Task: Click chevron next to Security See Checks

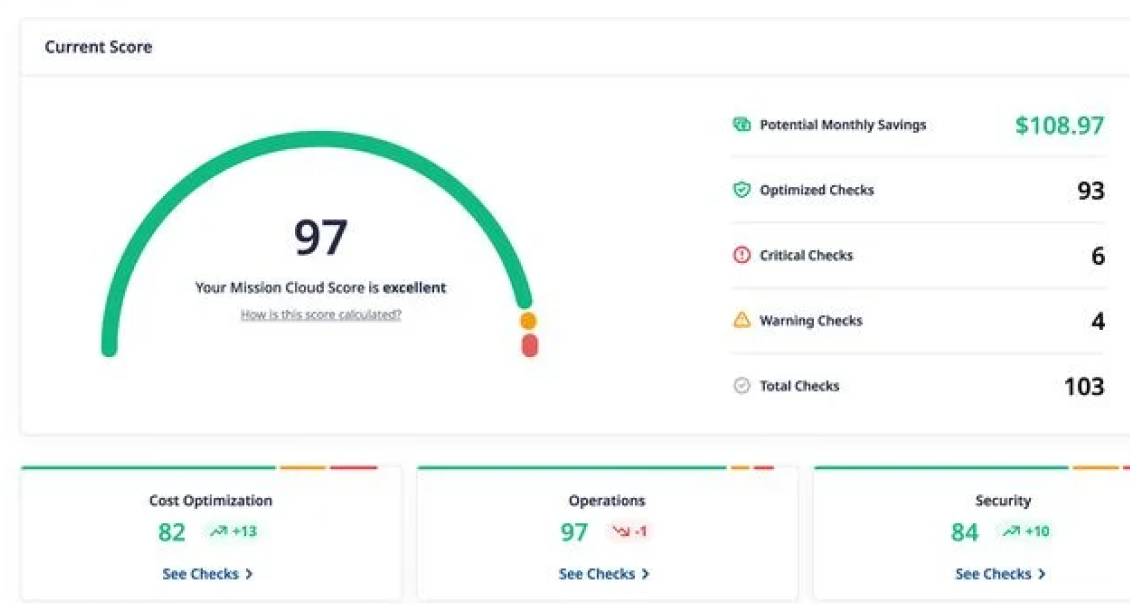Action: coord(1041,574)
